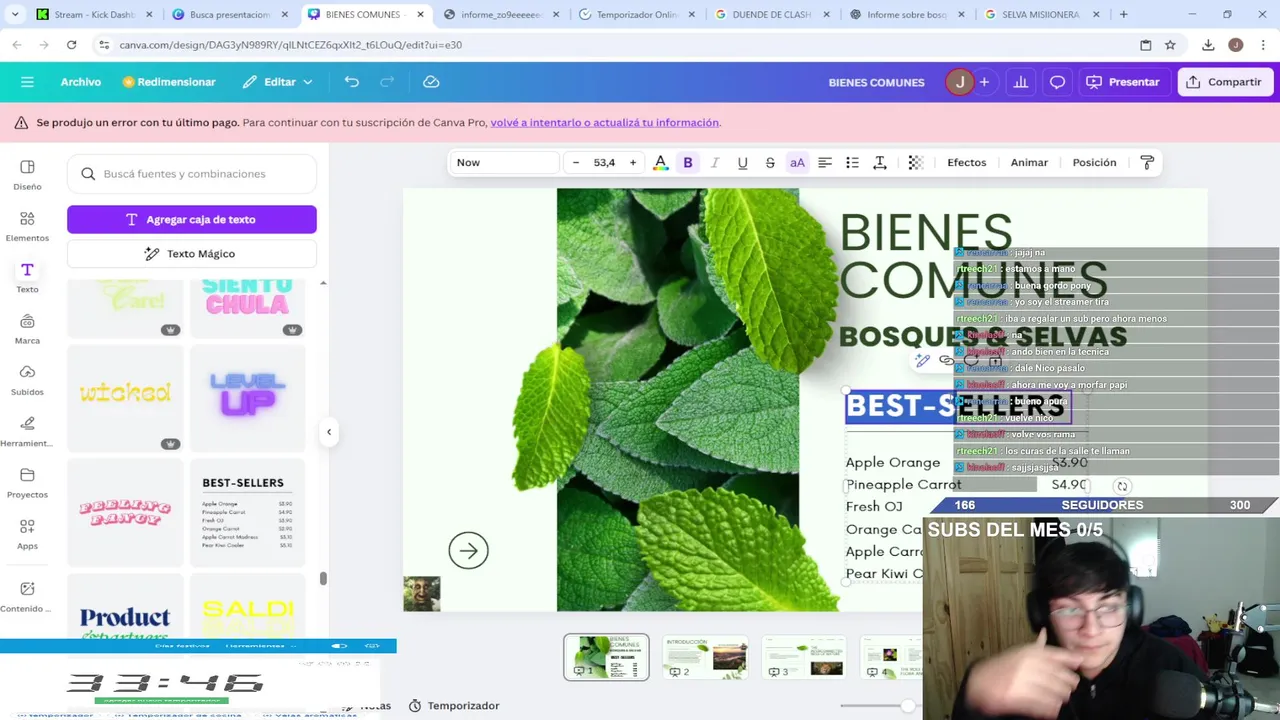Select the Feeling Fancy text style
The width and height of the screenshot is (1280, 720).
click(125, 513)
